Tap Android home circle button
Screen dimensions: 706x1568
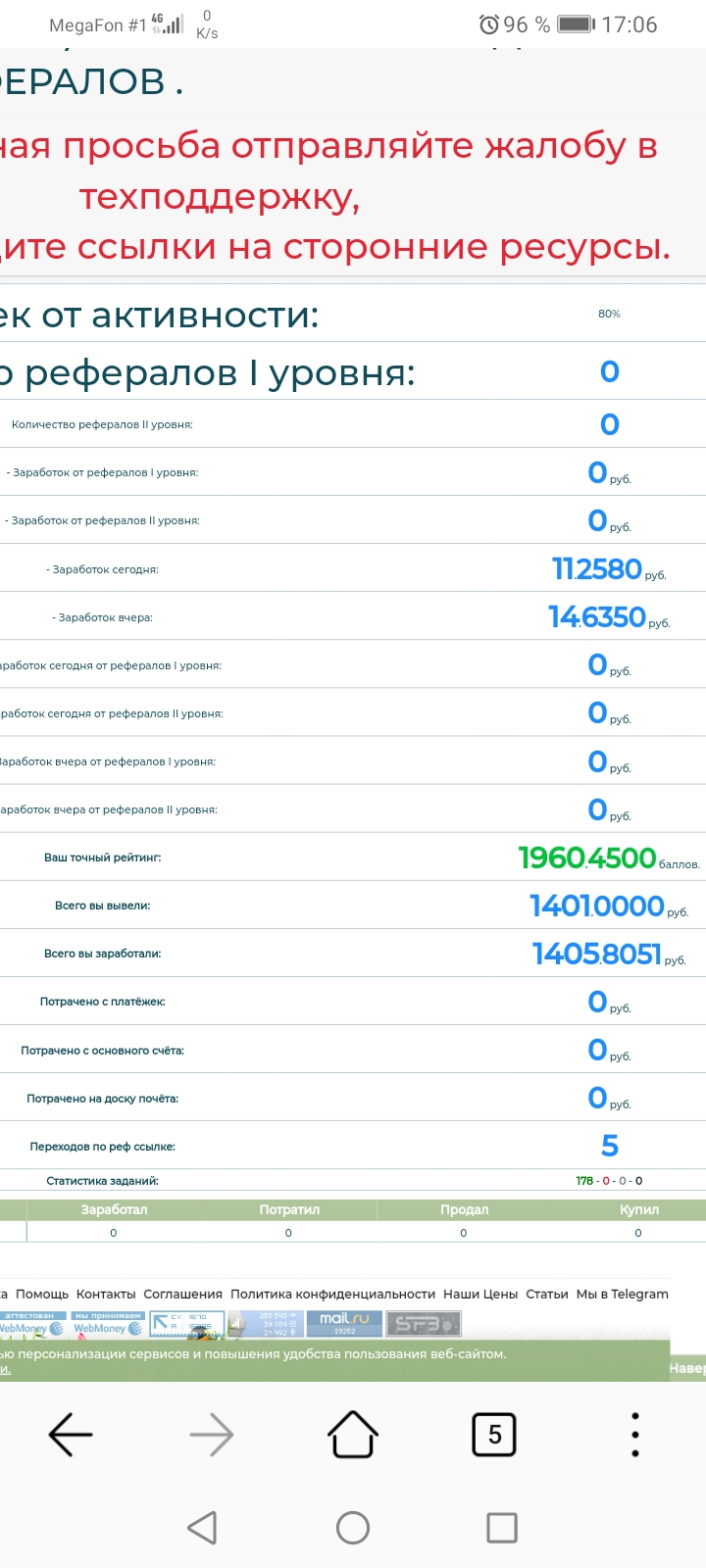click(353, 1527)
